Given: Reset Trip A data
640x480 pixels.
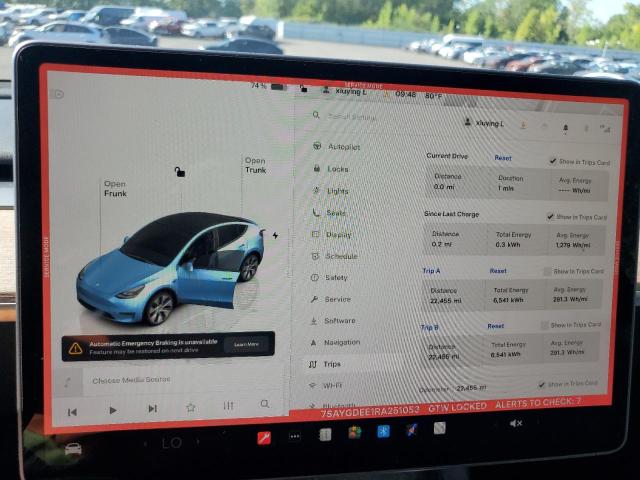Looking at the screenshot, I should [x=498, y=271].
